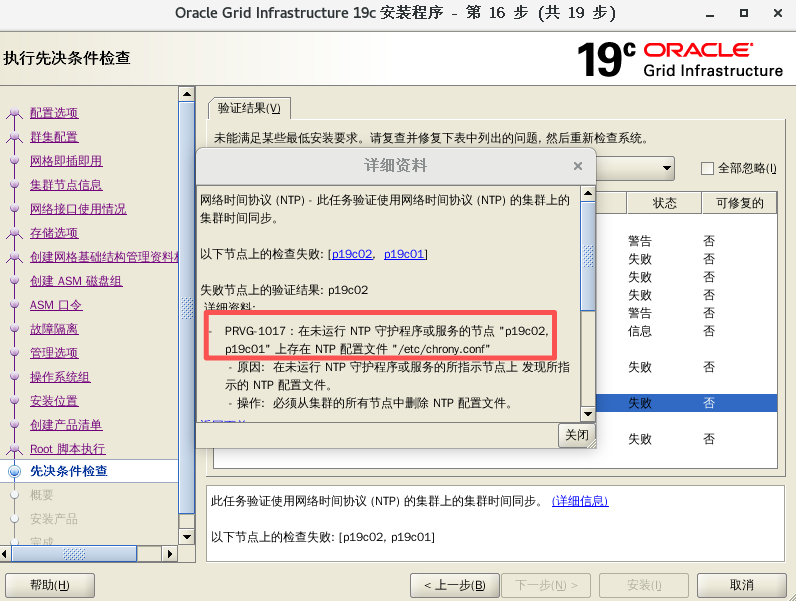Screen dimensions: 796x601
Task: Switch to the 验证结果 tab
Action: tap(249, 108)
